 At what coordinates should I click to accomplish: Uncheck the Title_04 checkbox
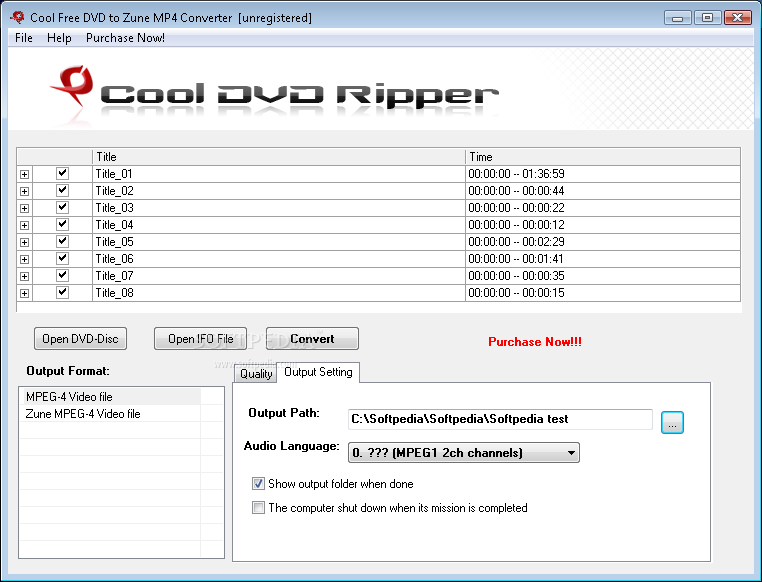point(62,224)
